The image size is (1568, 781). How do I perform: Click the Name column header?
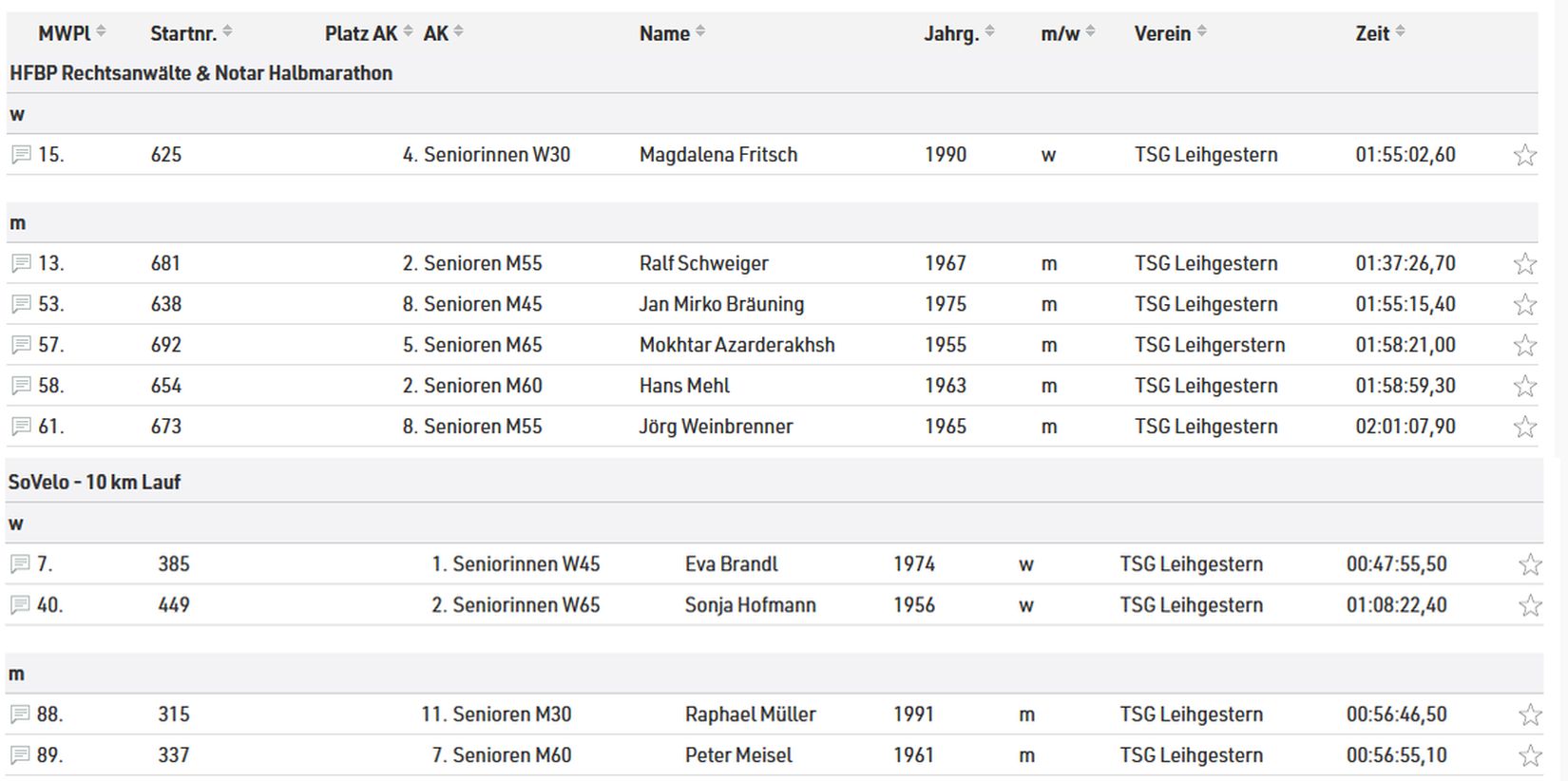click(664, 33)
